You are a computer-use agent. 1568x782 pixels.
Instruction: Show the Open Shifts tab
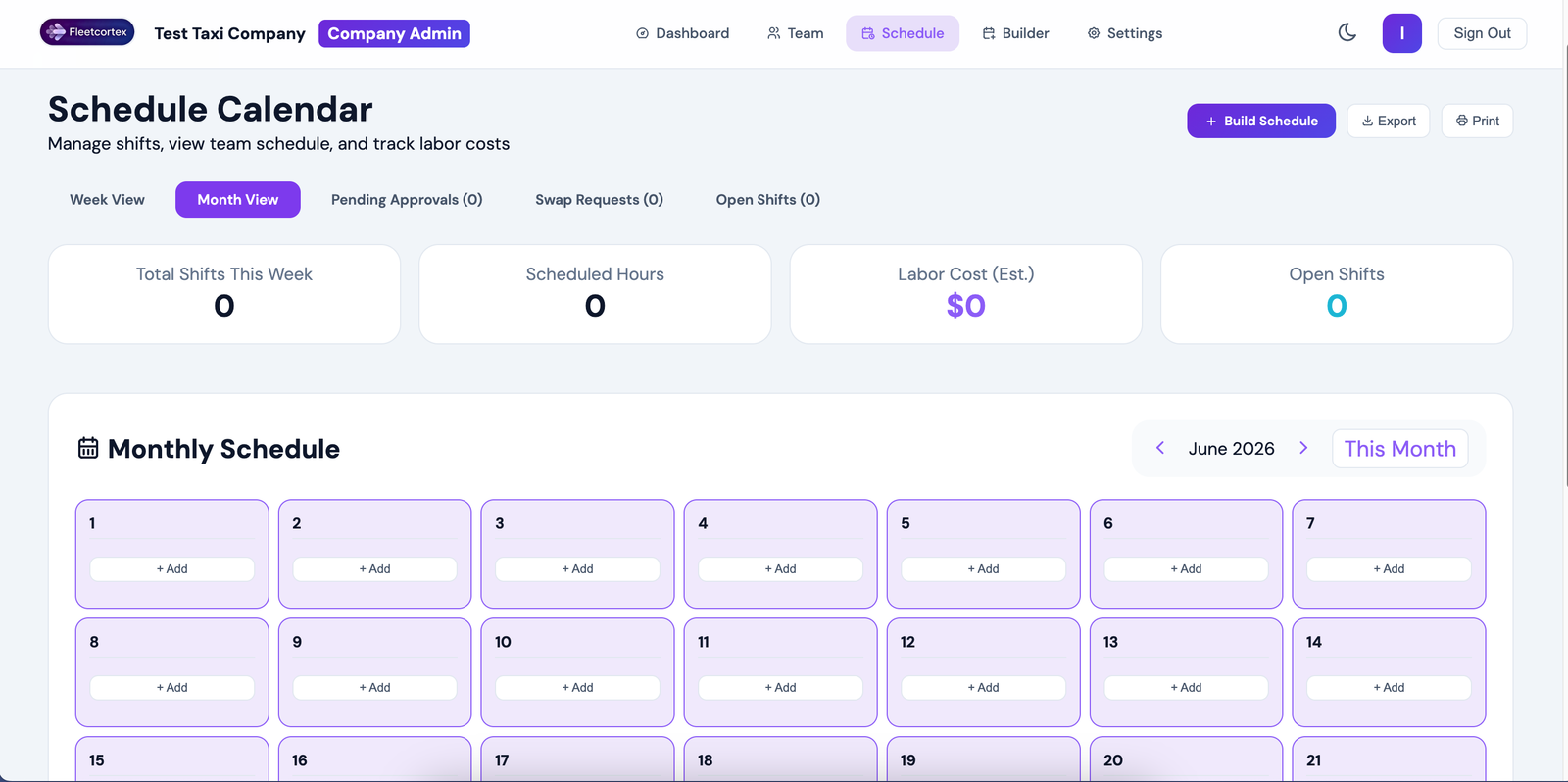pos(767,199)
